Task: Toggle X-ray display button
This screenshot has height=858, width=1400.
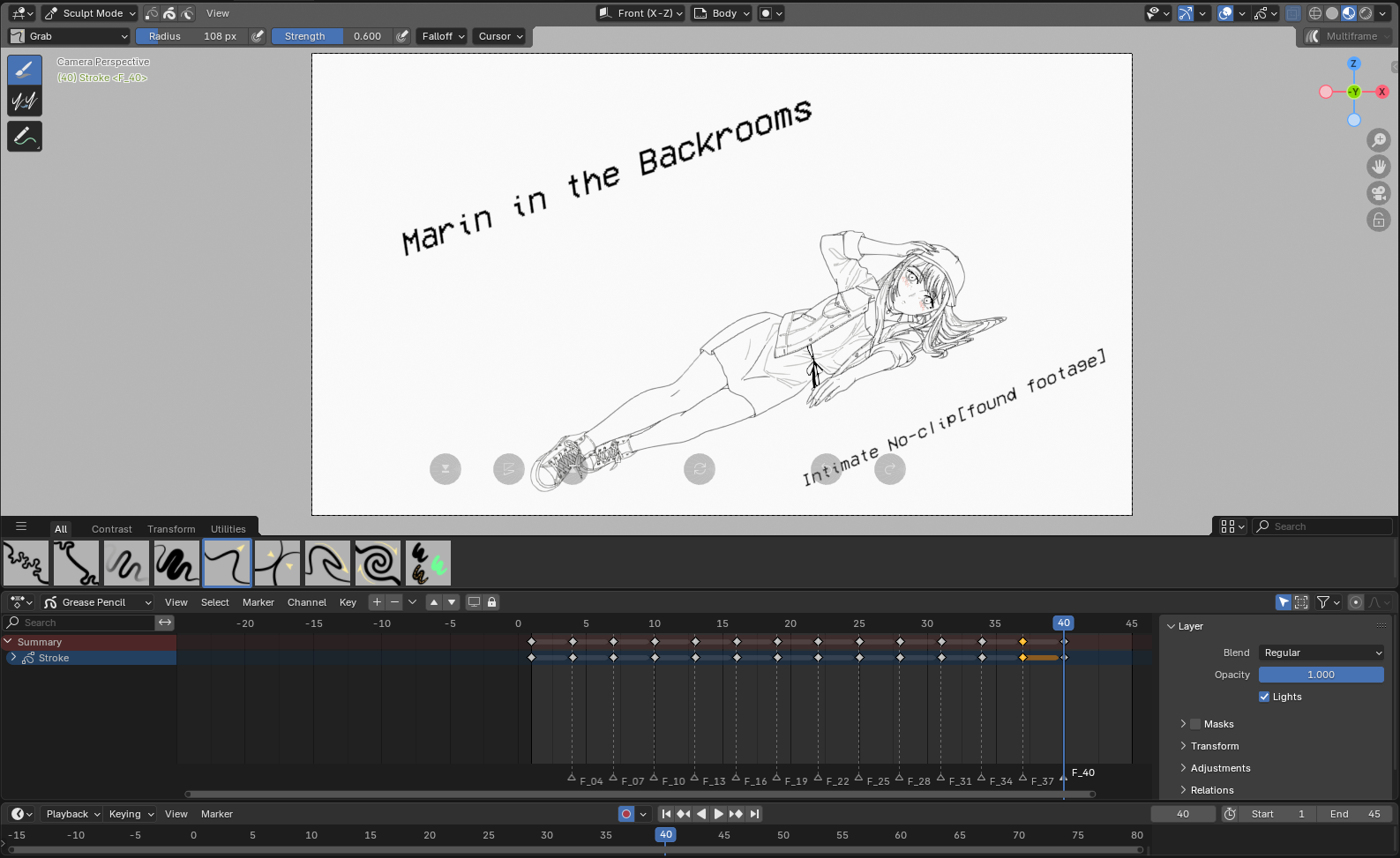Action: pyautogui.click(x=1293, y=13)
